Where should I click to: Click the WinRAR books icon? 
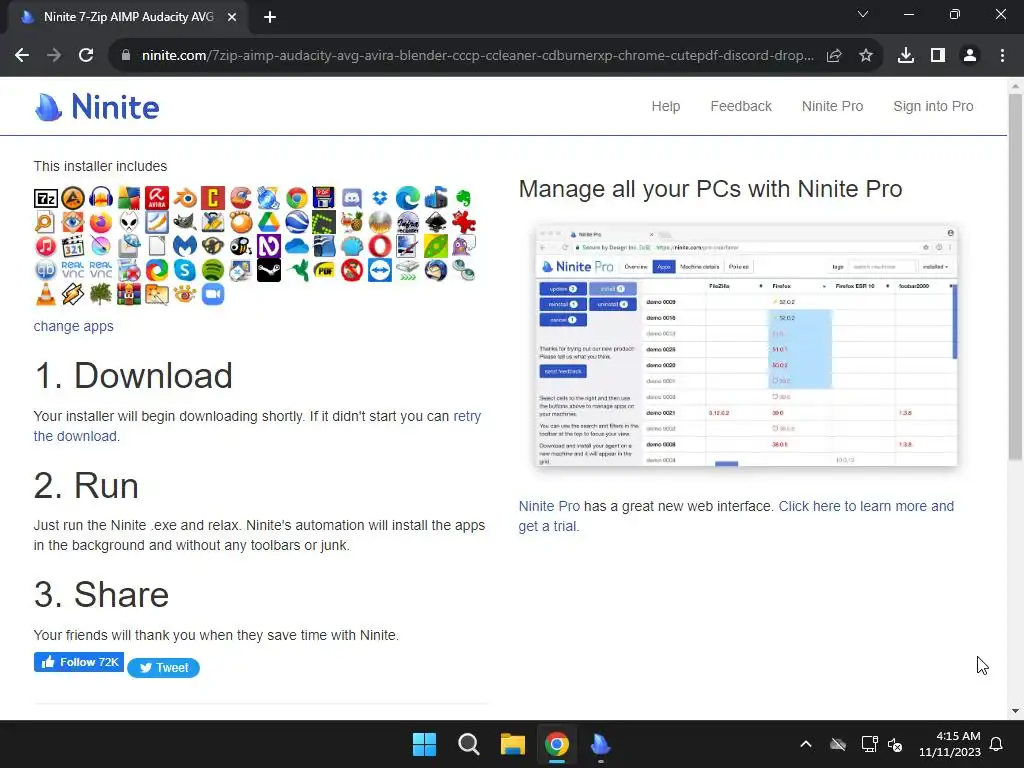(129, 294)
